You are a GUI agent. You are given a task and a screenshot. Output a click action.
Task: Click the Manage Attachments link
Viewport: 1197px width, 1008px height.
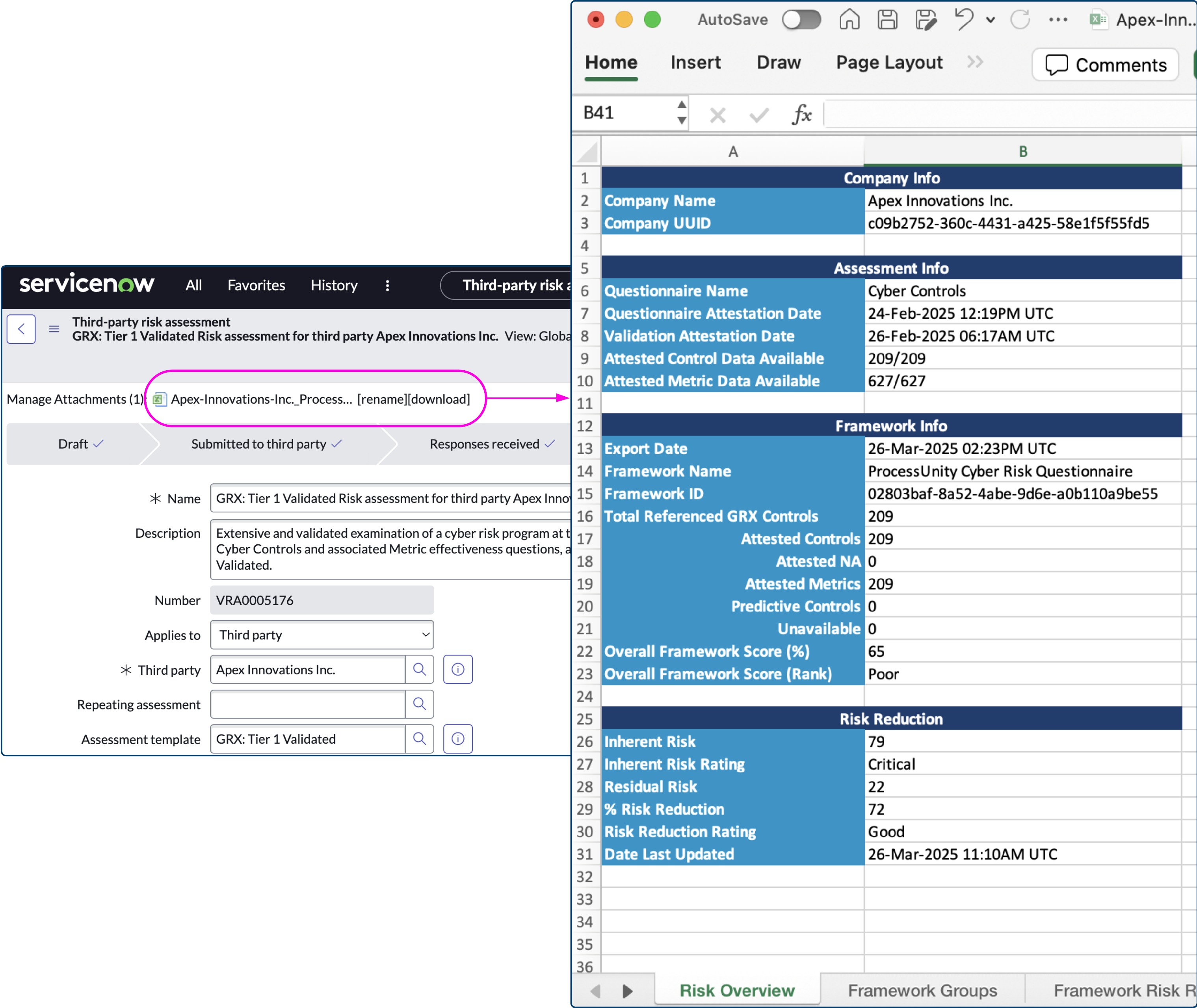(x=76, y=399)
